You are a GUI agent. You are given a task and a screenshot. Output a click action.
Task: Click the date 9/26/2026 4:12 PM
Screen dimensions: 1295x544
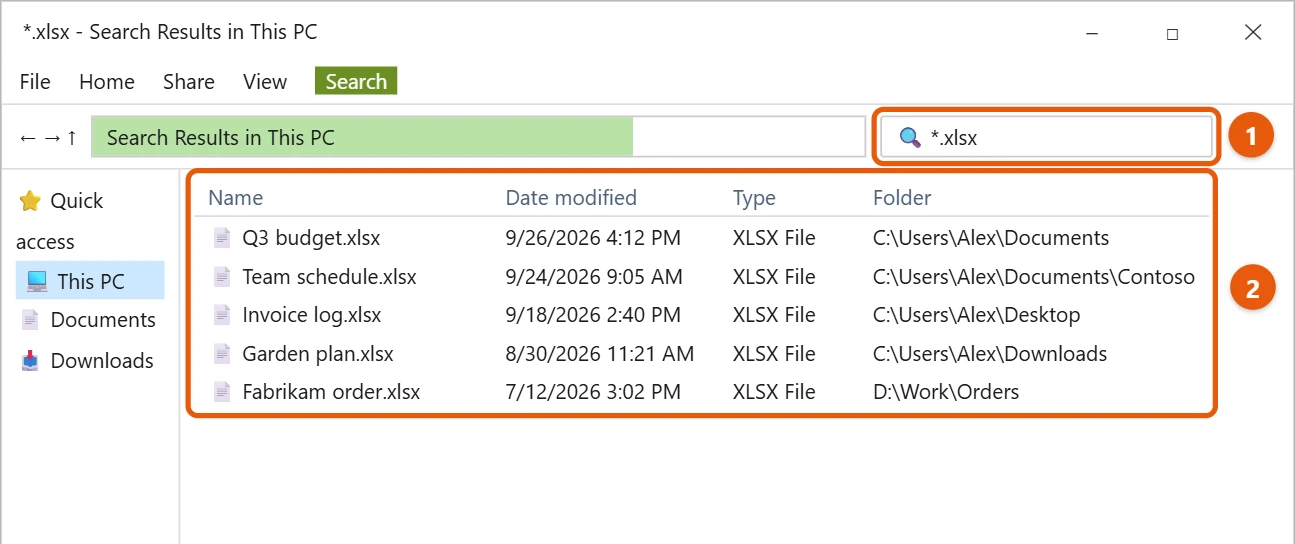coord(593,238)
